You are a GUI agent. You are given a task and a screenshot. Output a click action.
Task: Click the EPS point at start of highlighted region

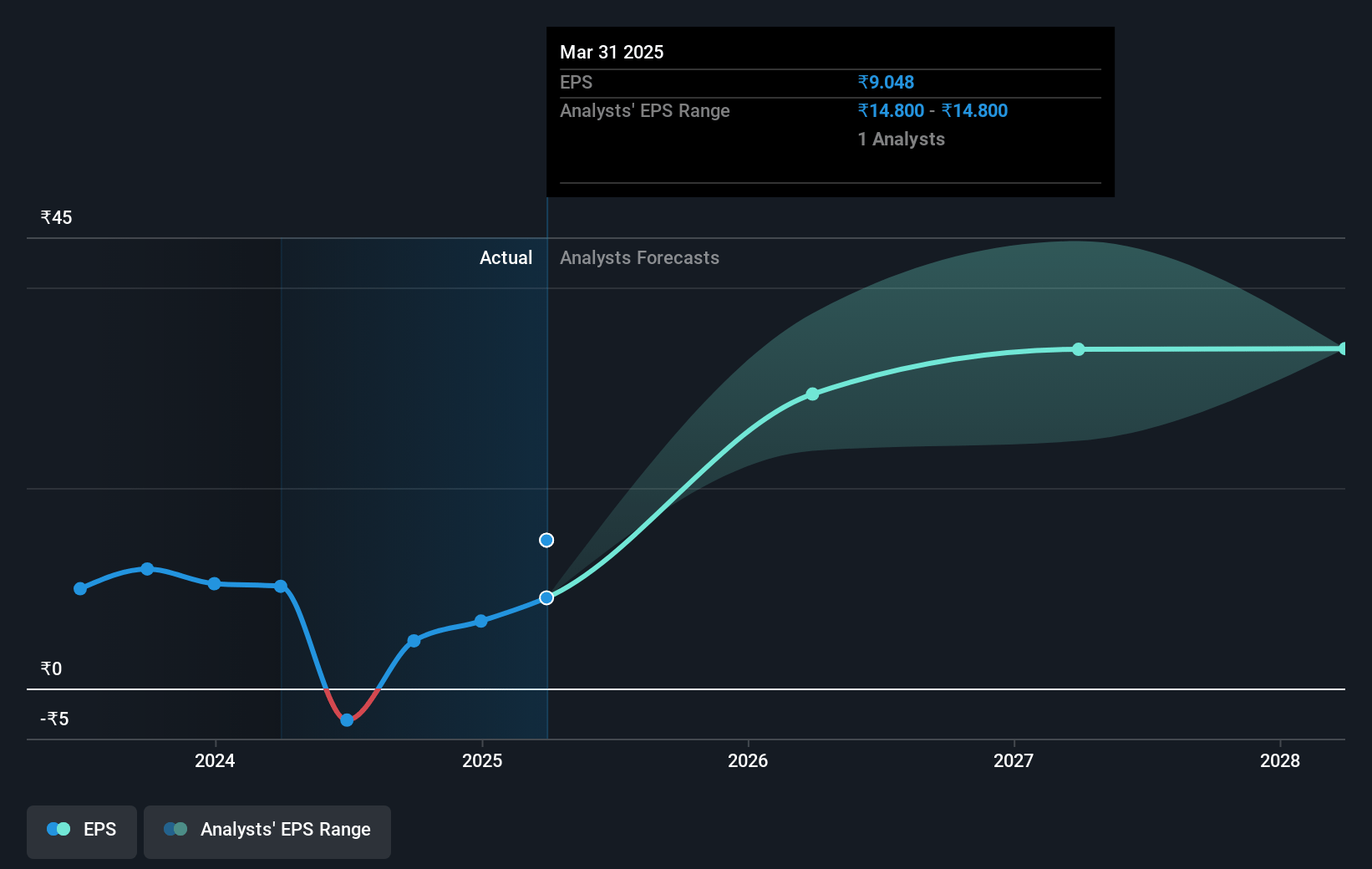(281, 586)
